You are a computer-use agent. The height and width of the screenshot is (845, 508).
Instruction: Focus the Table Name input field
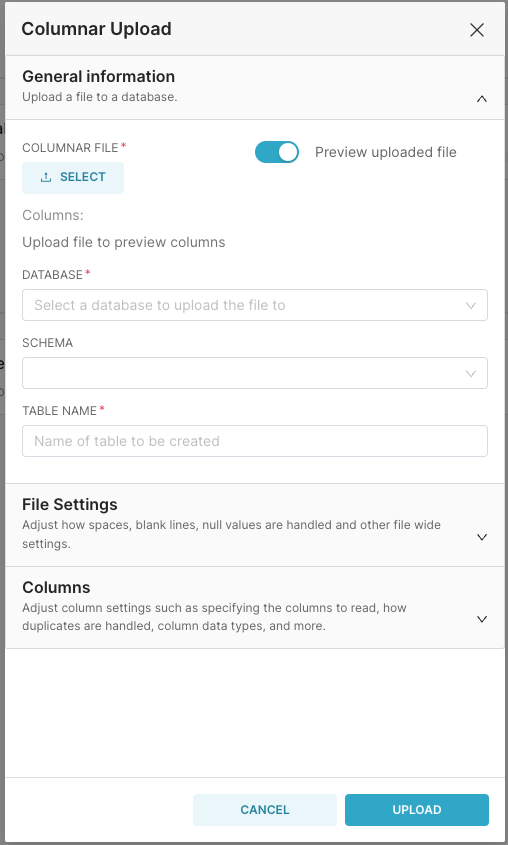click(x=255, y=441)
